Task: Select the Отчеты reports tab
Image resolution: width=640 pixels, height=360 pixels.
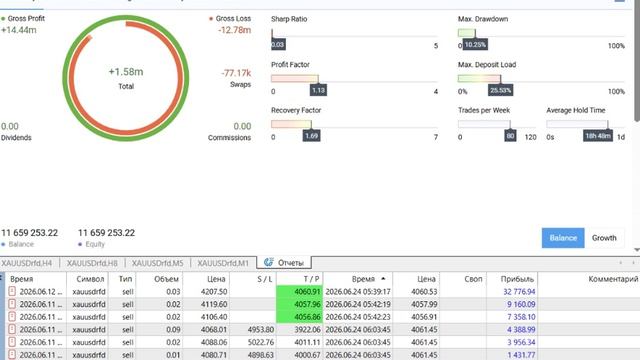Action: click(284, 263)
